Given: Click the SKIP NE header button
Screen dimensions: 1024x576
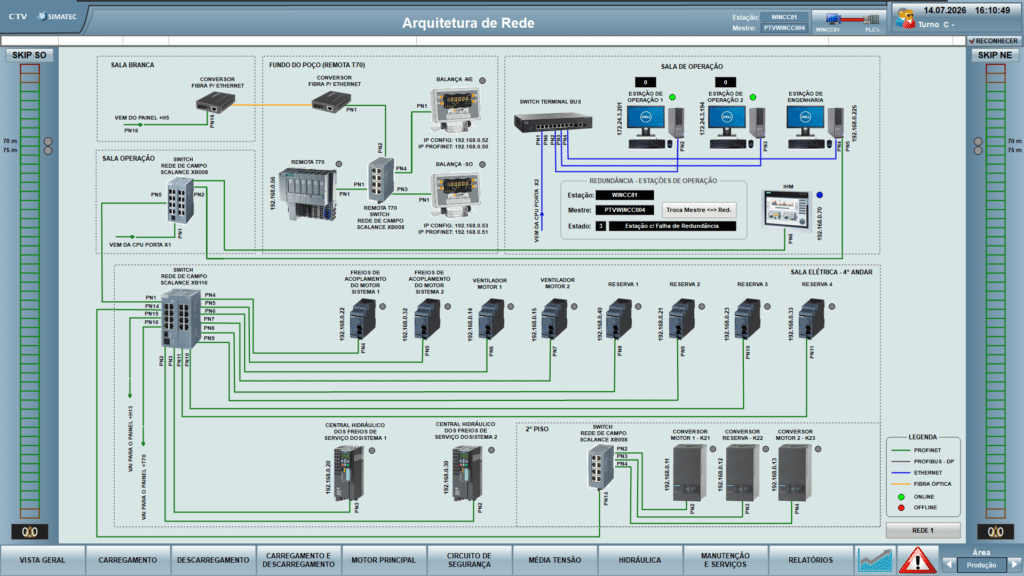Looking at the screenshot, I should coord(995,55).
